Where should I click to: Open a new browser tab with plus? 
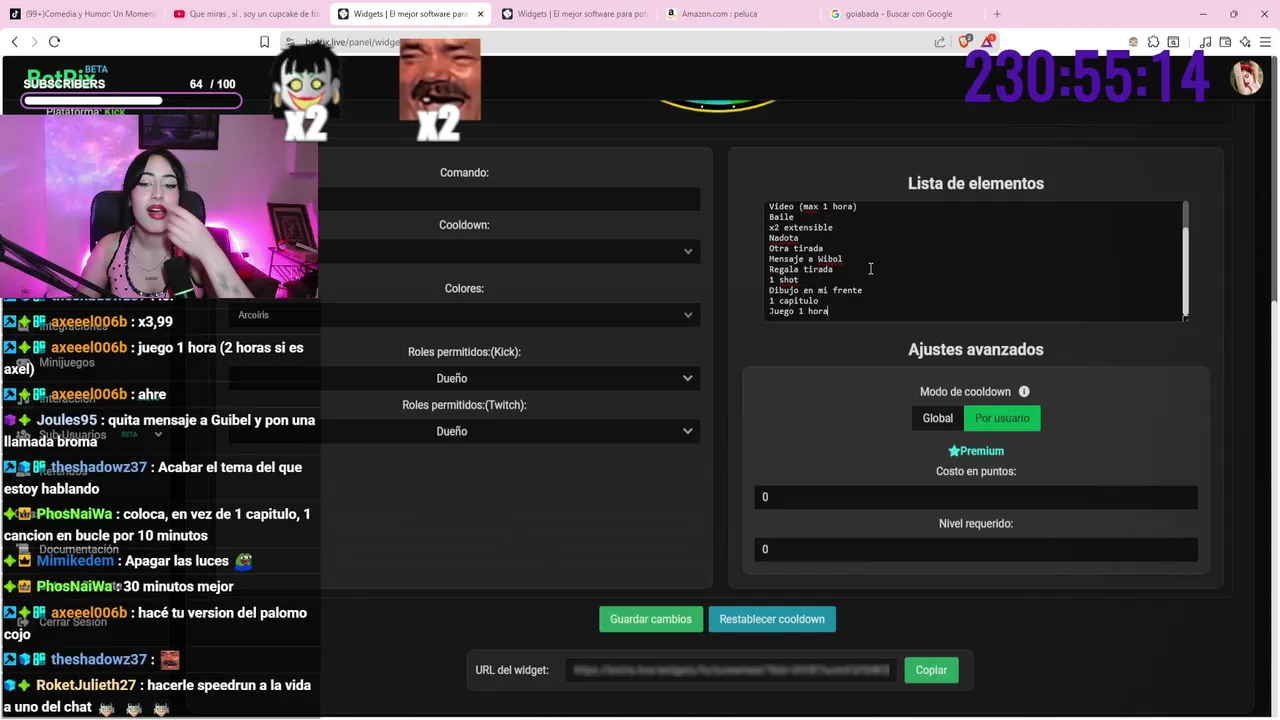(x=997, y=14)
